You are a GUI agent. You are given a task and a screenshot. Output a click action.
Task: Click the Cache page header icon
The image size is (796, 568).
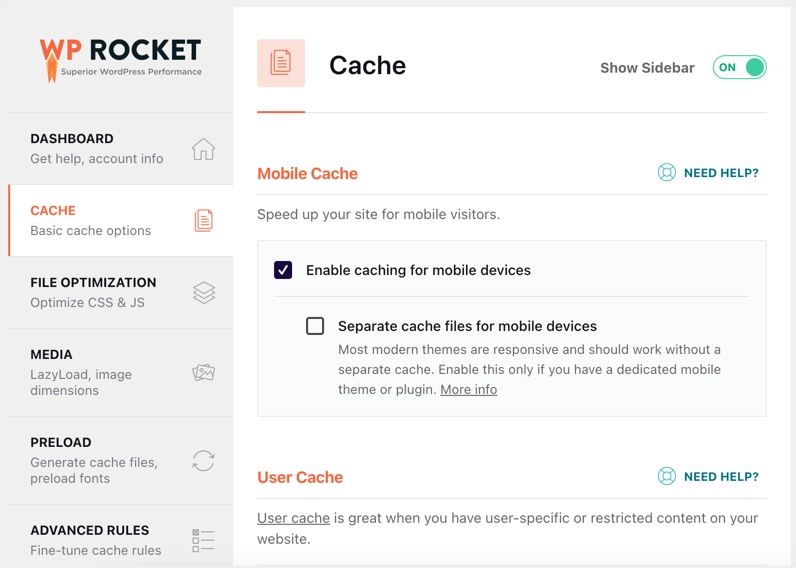click(281, 63)
